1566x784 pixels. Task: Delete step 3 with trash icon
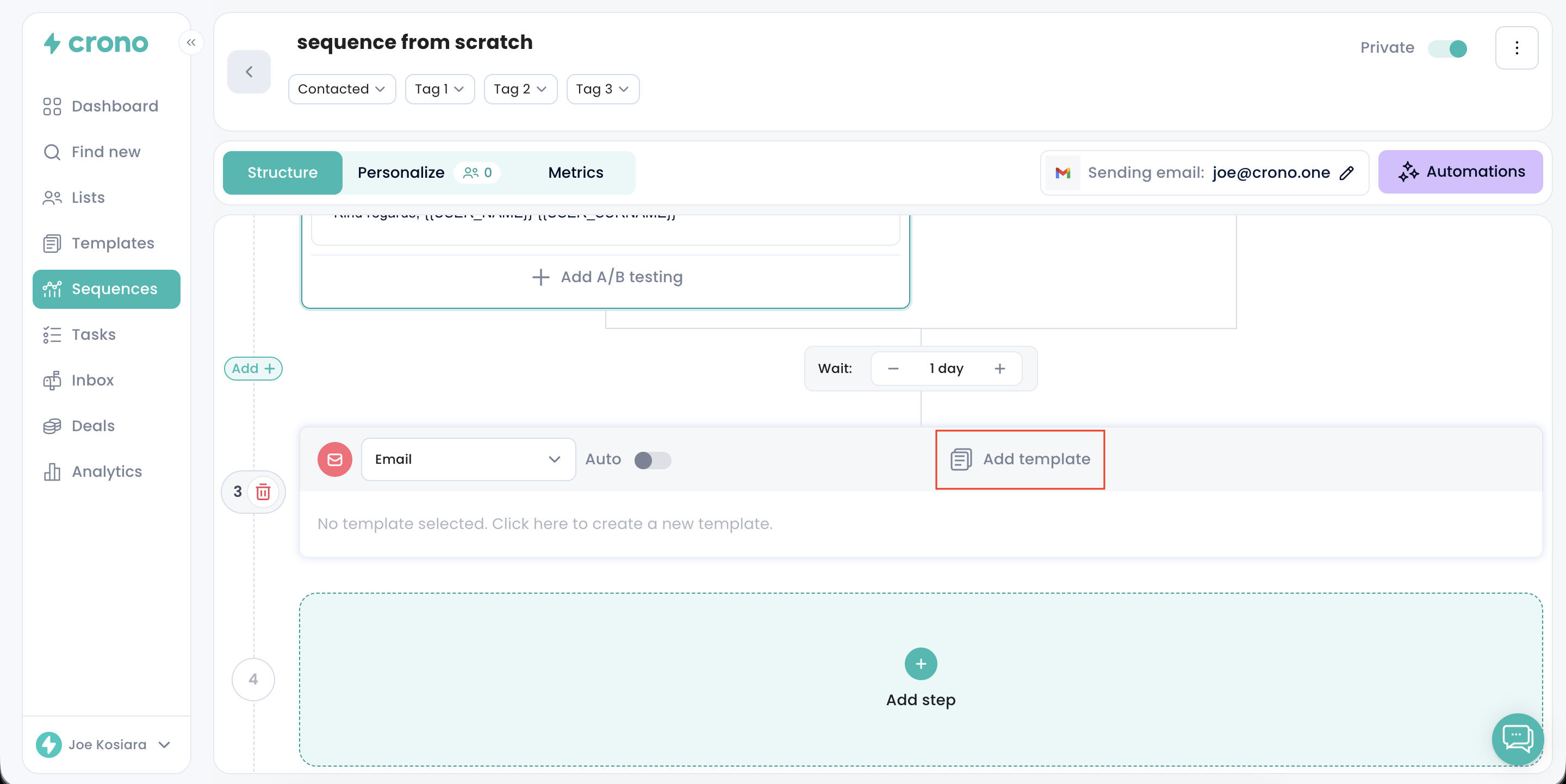(x=263, y=491)
